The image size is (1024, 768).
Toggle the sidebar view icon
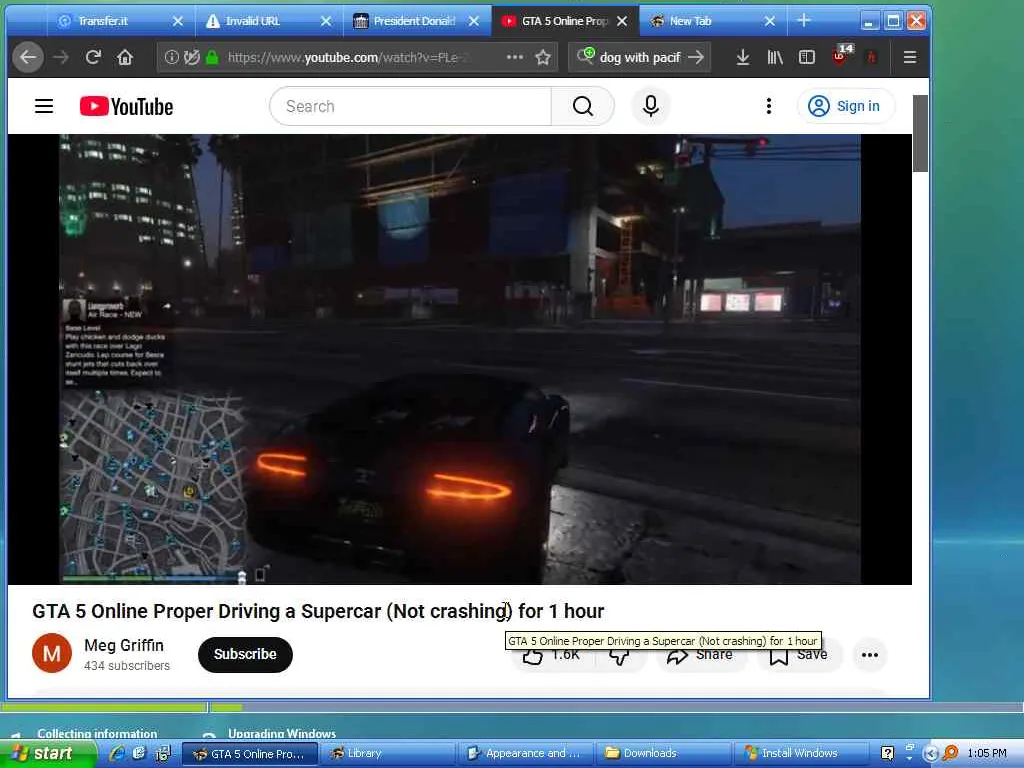tap(807, 57)
